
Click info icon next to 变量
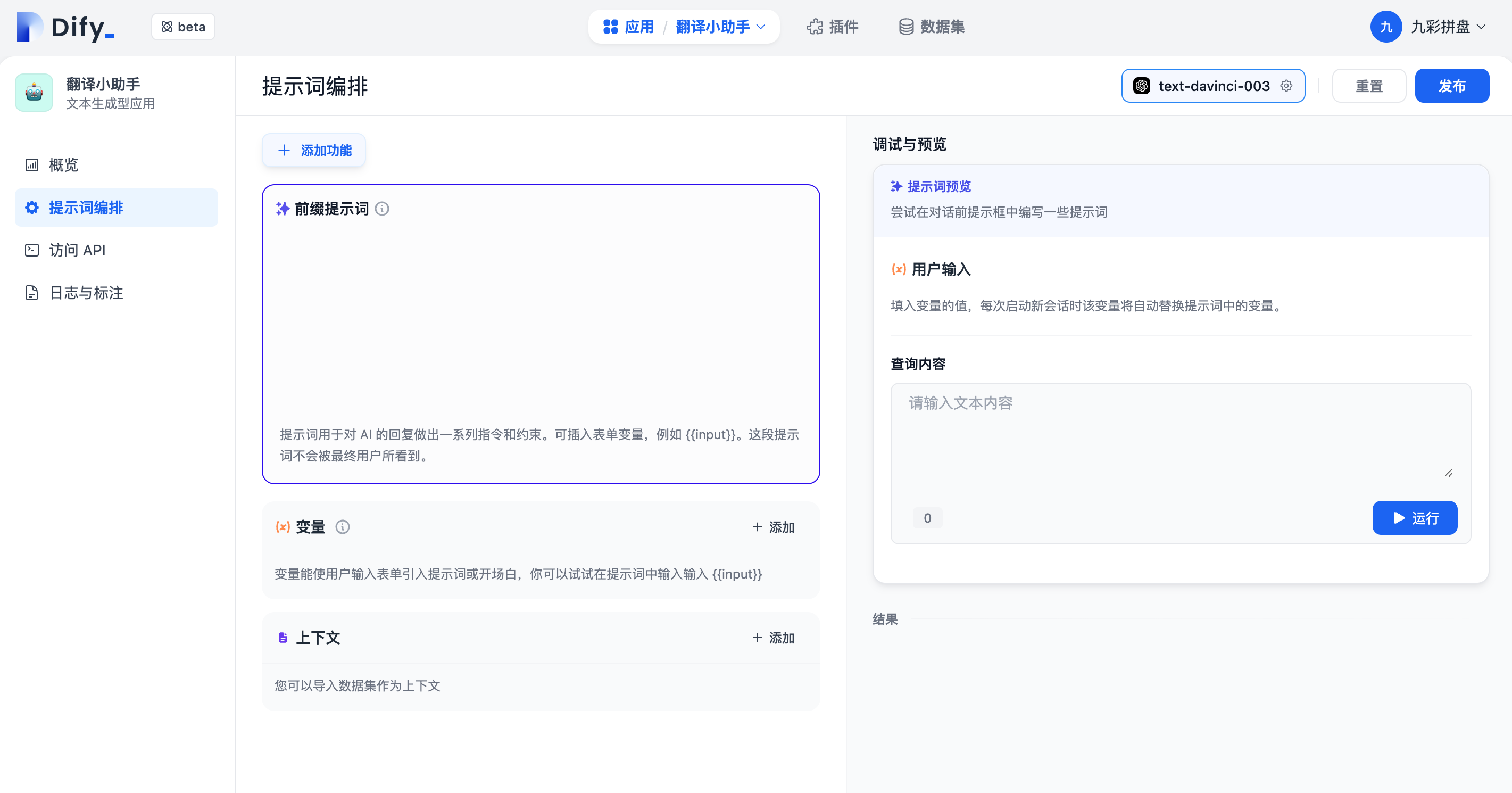(x=342, y=526)
